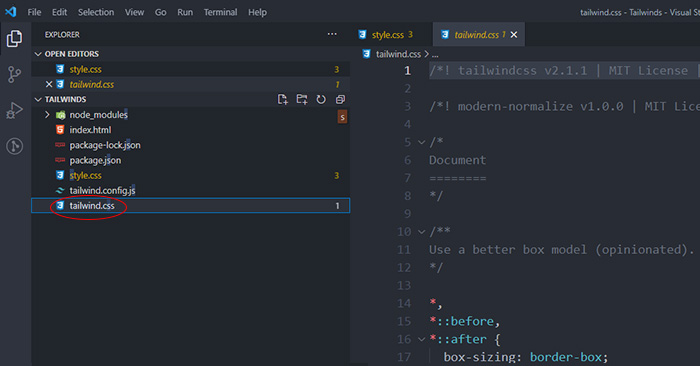Open Explorer more actions ellipsis
This screenshot has height=366, width=700.
[x=332, y=34]
